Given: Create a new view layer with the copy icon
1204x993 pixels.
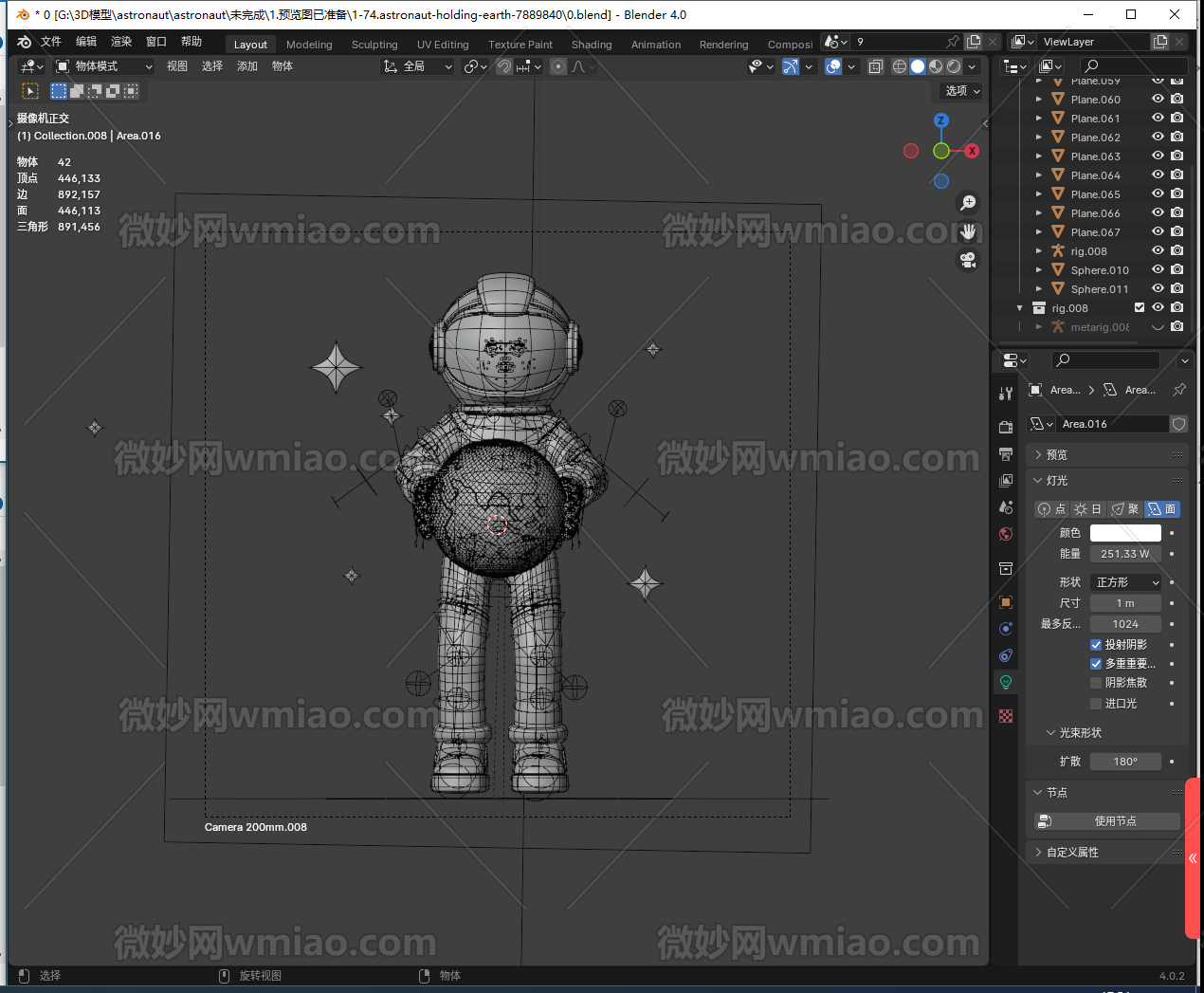Looking at the screenshot, I should coord(1160,42).
